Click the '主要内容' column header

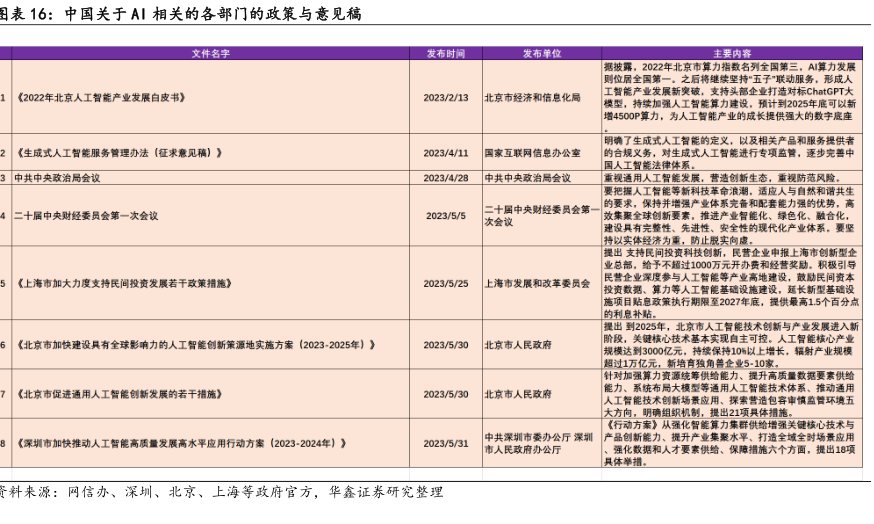coord(732,54)
